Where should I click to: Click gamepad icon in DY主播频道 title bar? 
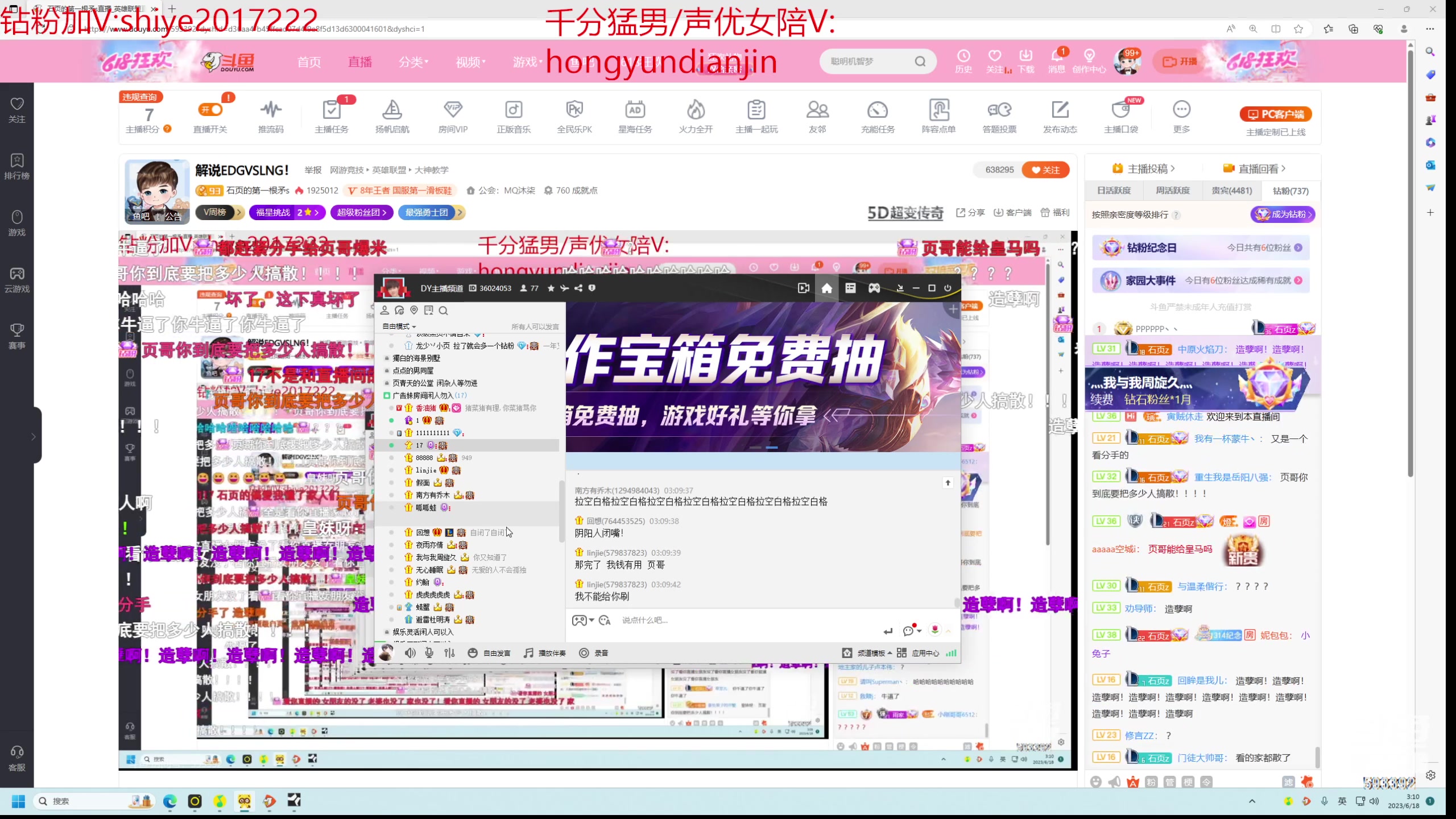tap(874, 288)
